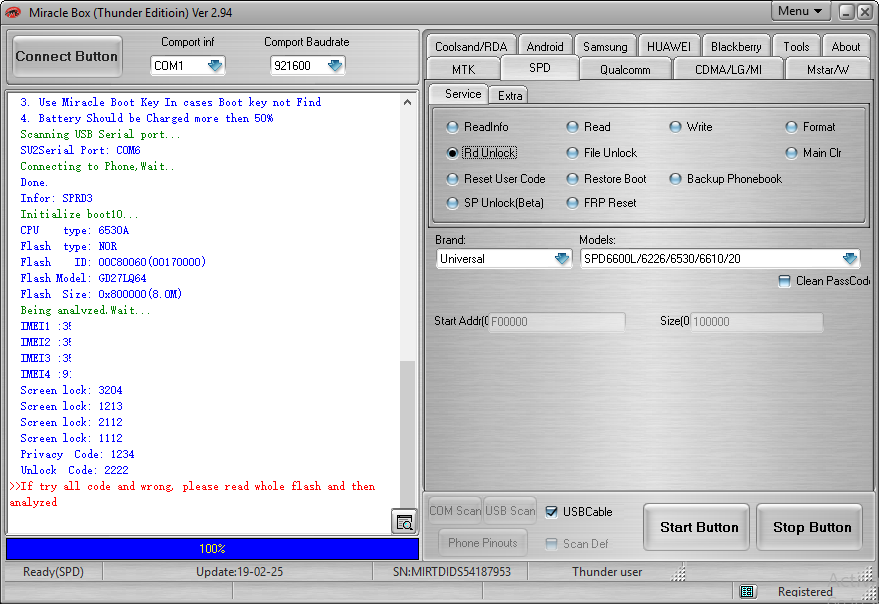
Task: Click the 'Flash Model: GD27LQ64' log line
Action: click(84, 278)
